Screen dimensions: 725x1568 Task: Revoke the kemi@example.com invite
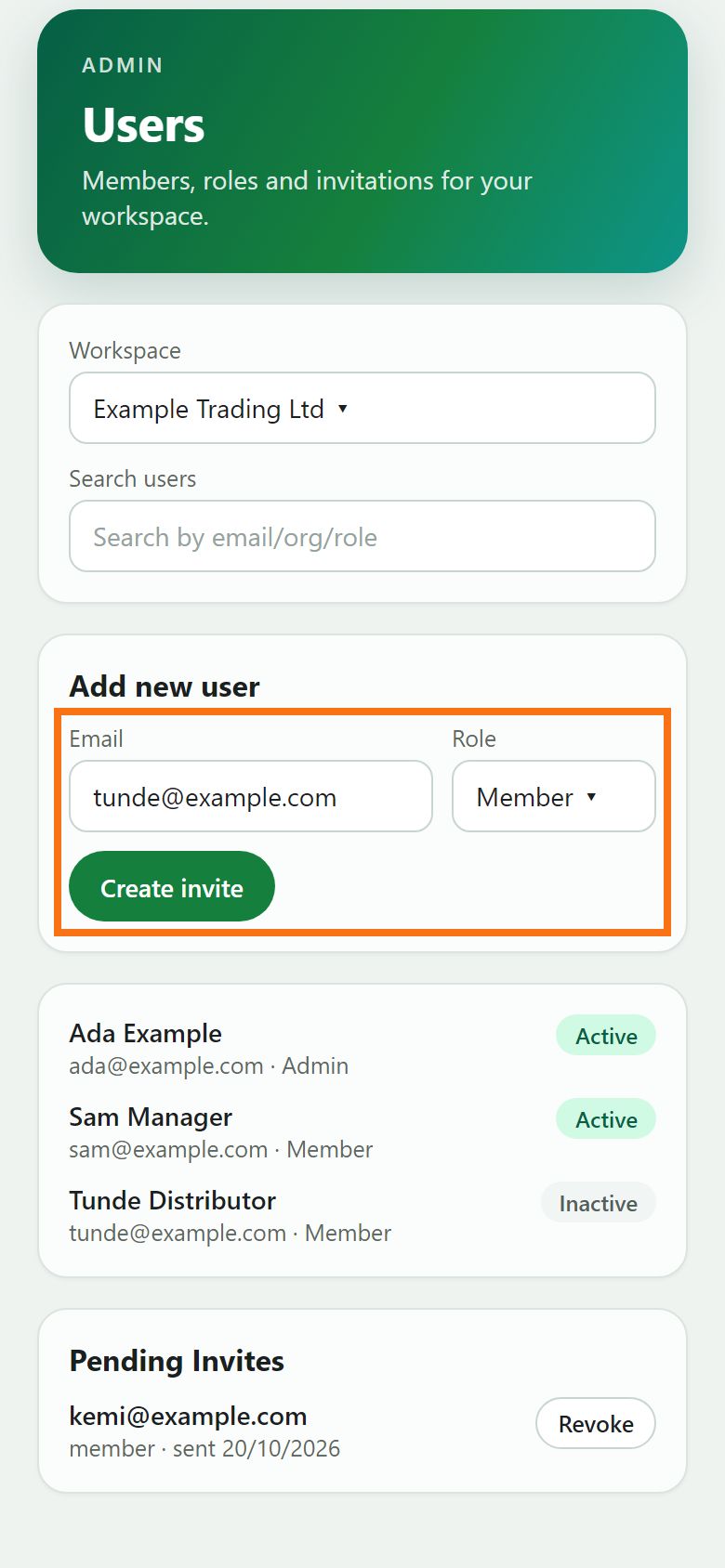click(x=596, y=1423)
